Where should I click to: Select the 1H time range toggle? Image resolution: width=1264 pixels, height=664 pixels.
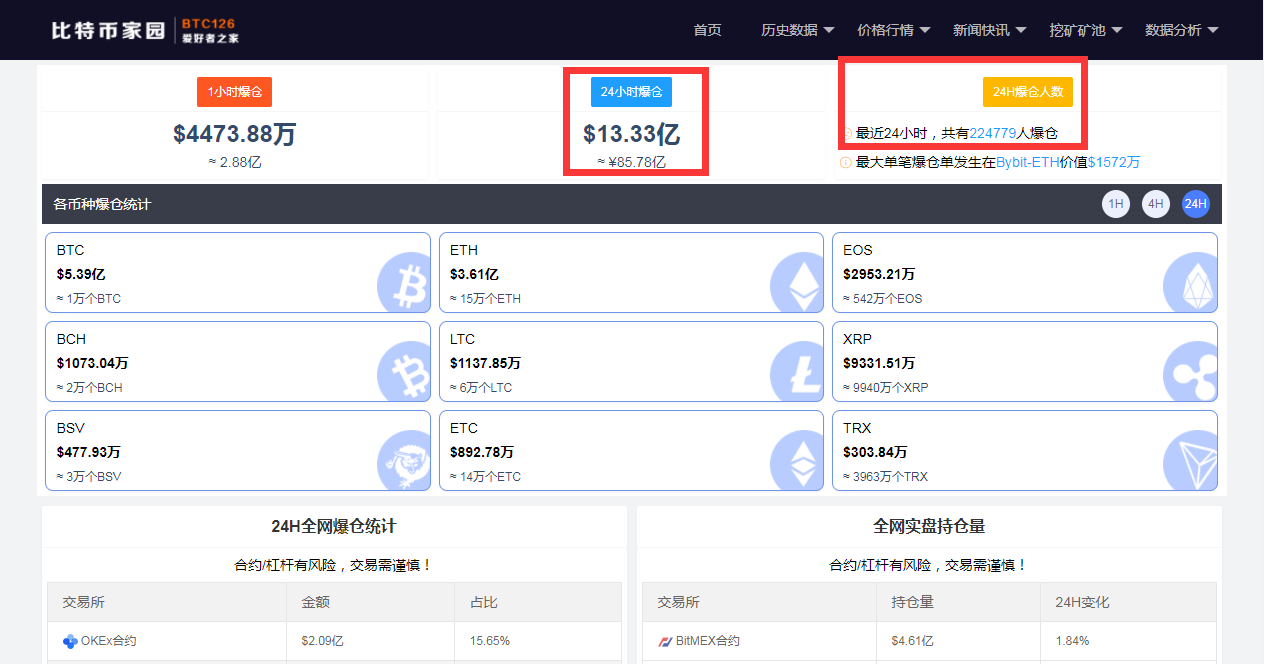pyautogui.click(x=1116, y=204)
